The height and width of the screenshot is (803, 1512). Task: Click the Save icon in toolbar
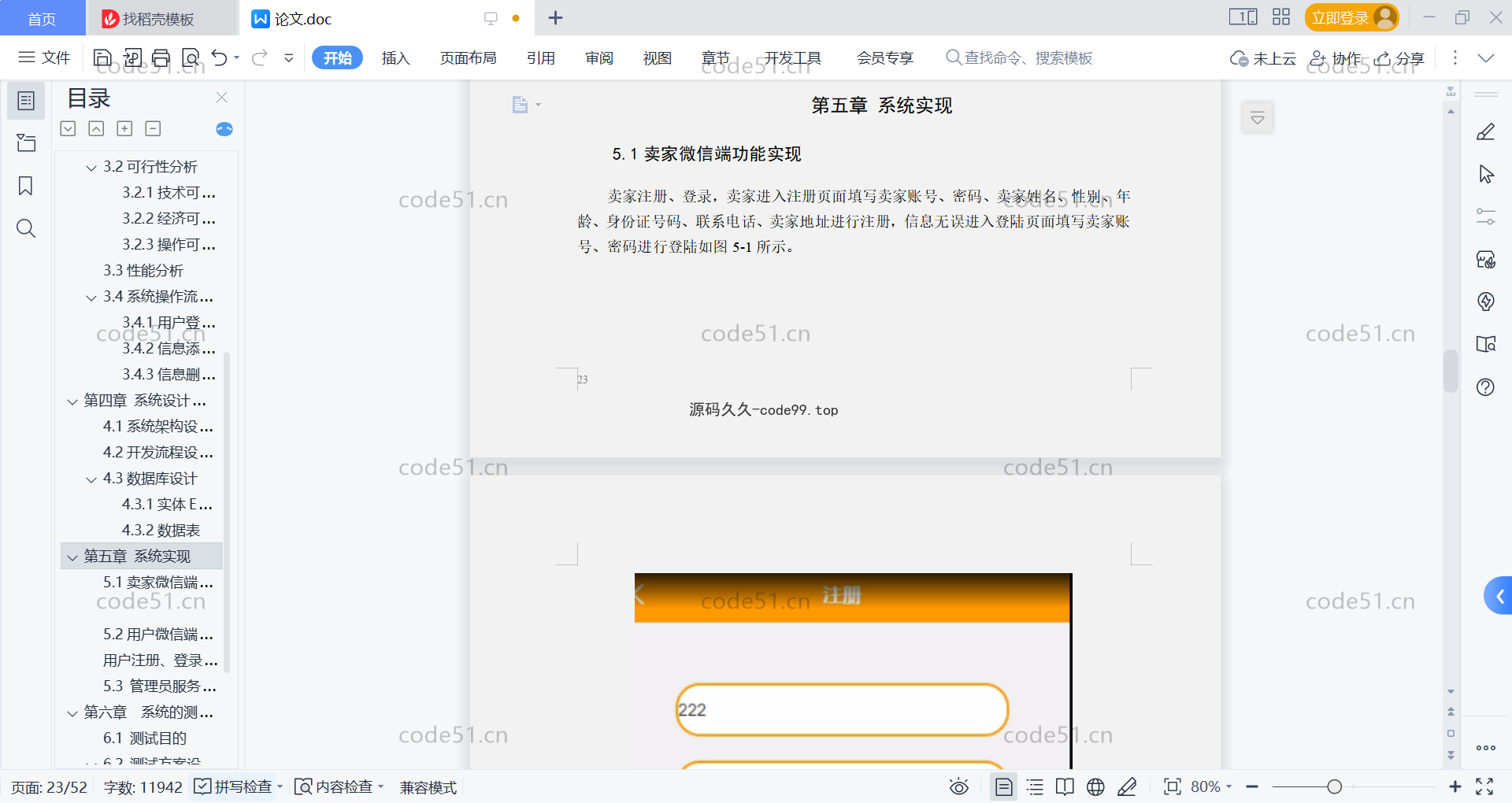point(102,57)
